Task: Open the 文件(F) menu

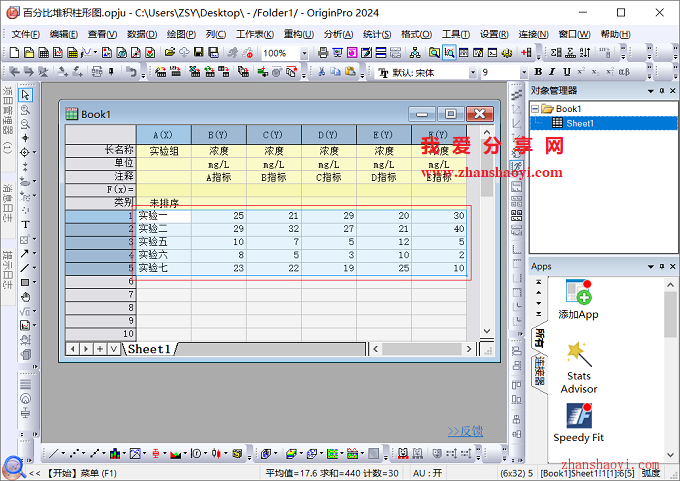Action: coord(25,34)
